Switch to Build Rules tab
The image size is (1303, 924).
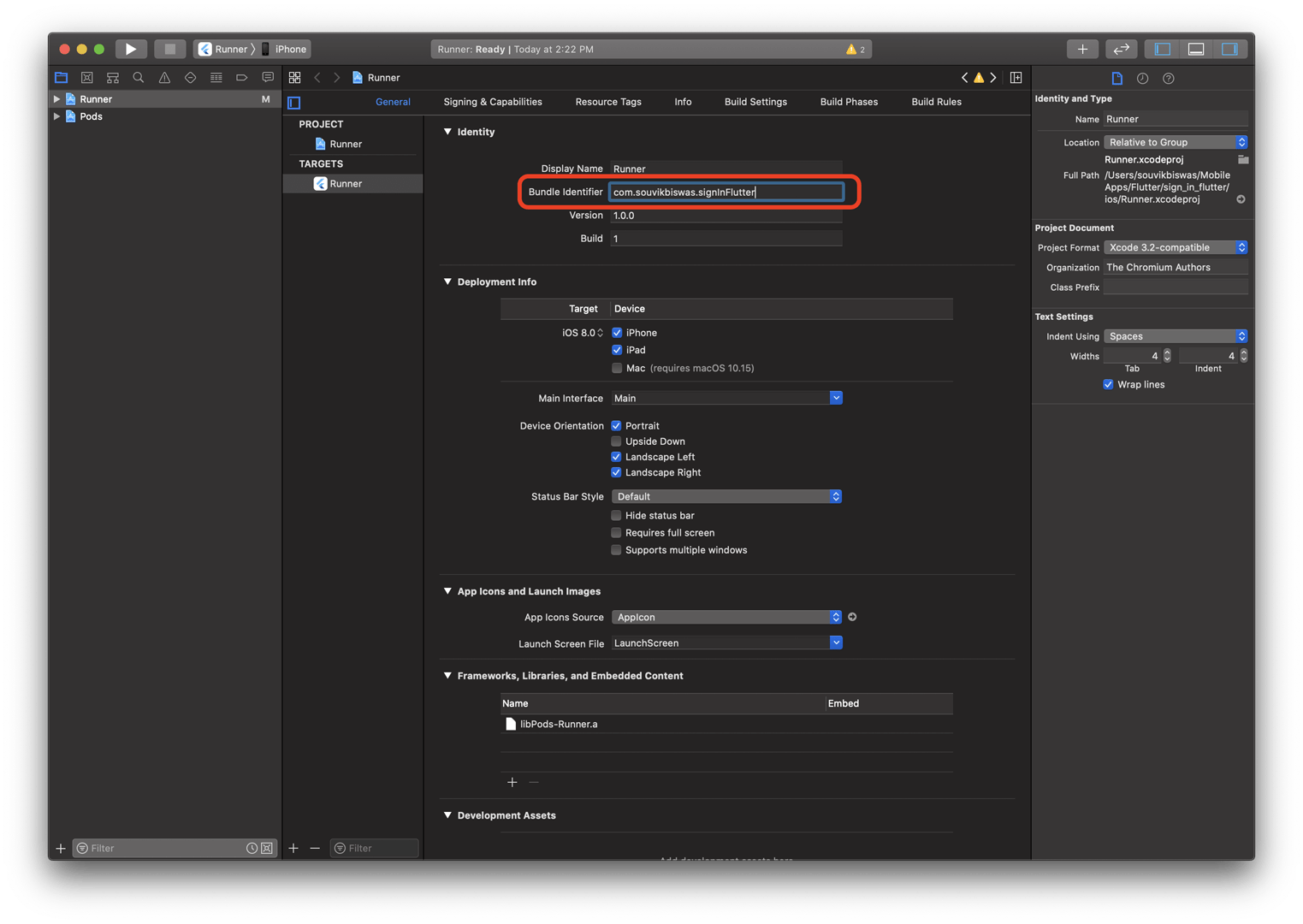tap(936, 102)
